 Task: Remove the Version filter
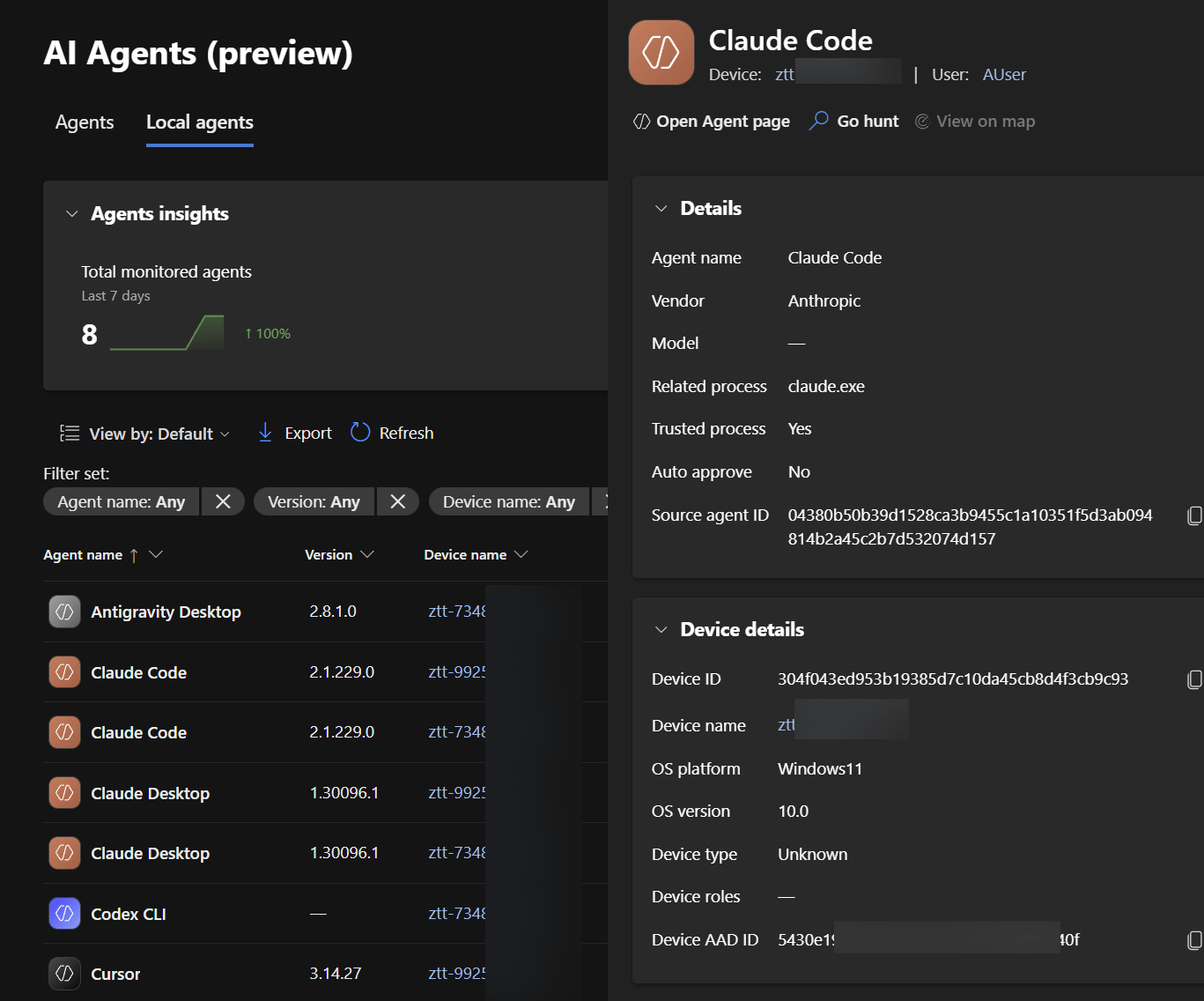point(398,501)
